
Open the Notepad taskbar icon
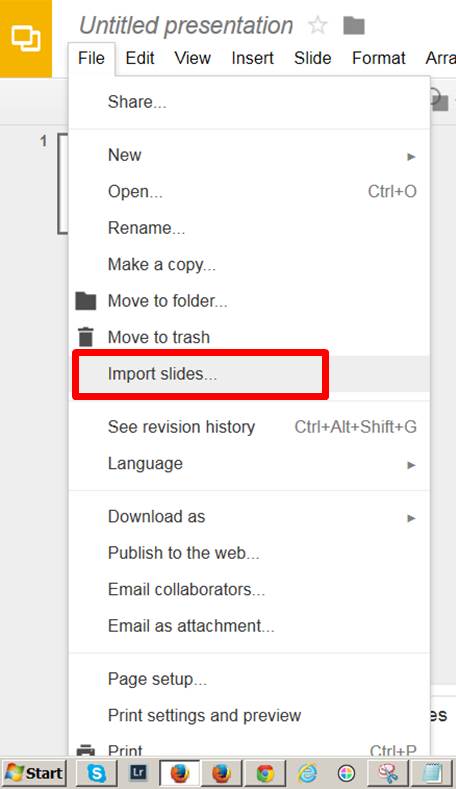click(x=431, y=773)
